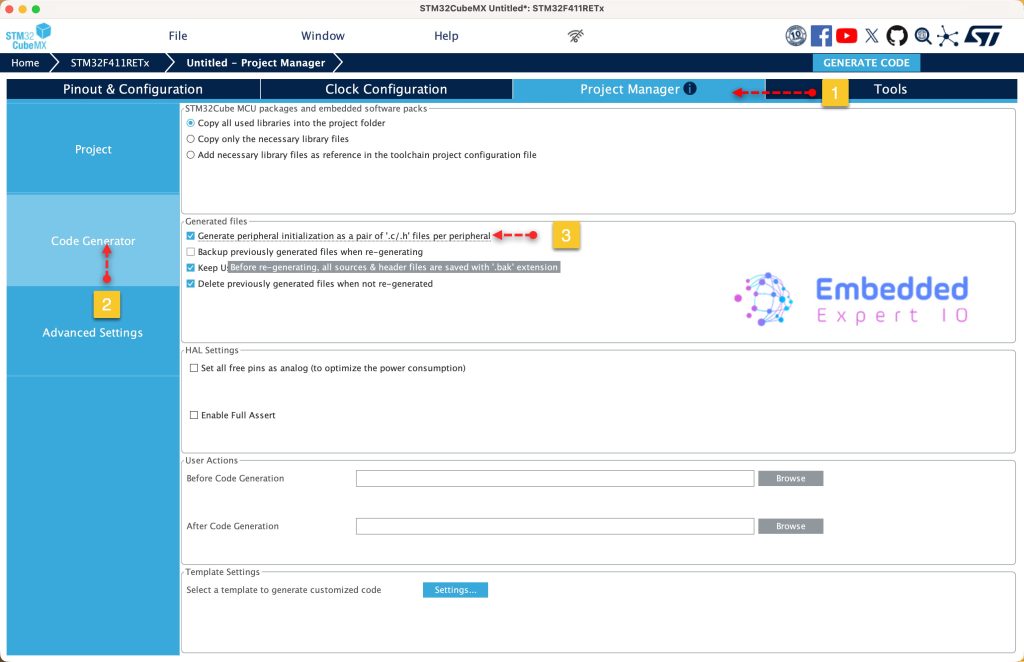Switch to the Clock Configuration tab
The image size is (1024, 662).
pos(386,89)
